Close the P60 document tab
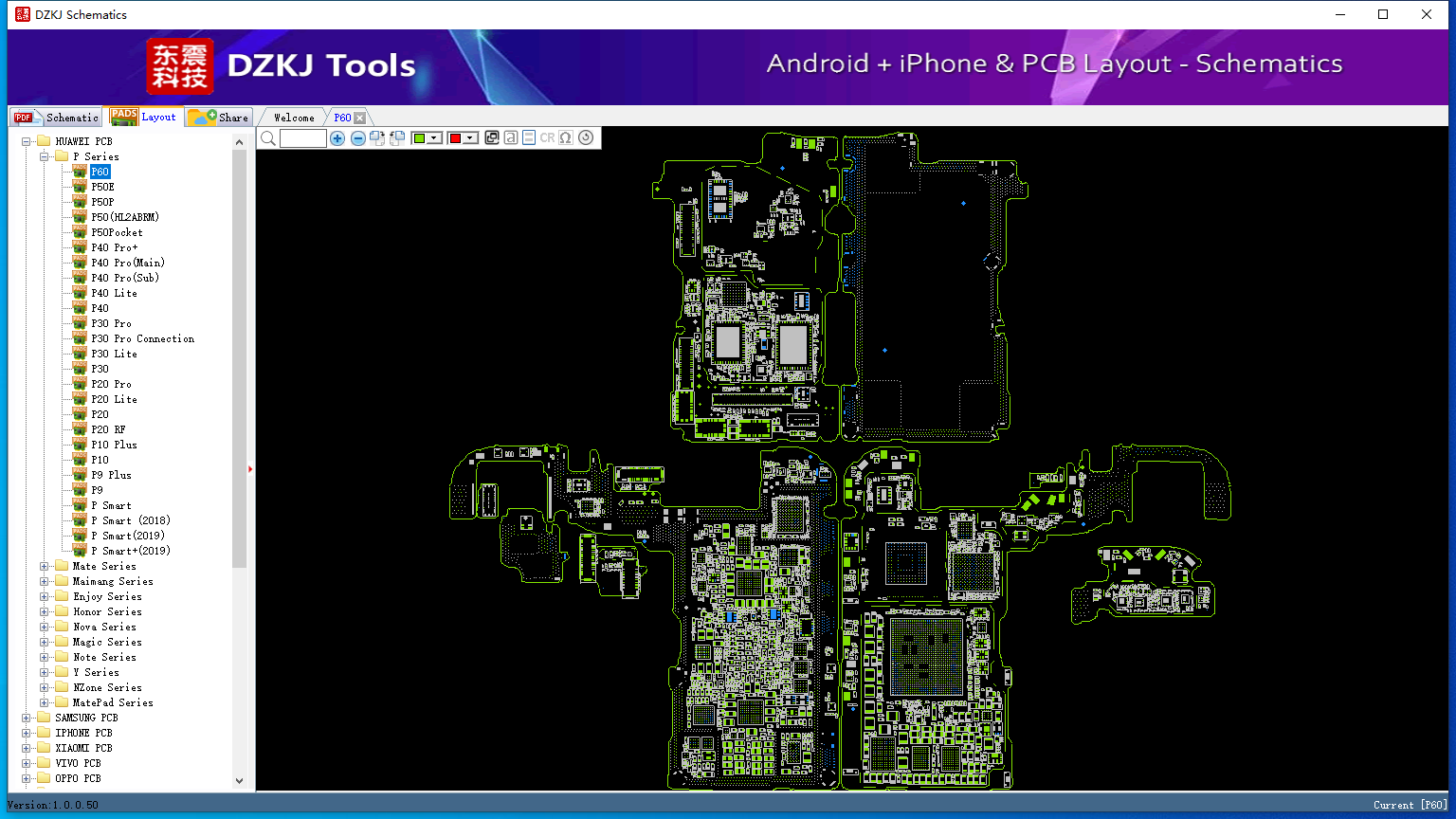The height and width of the screenshot is (819, 1456). (x=359, y=118)
